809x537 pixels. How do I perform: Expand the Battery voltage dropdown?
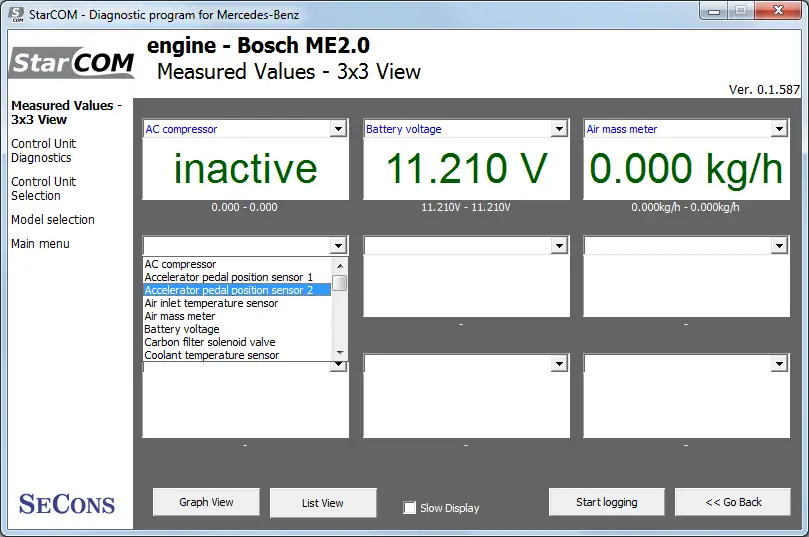(559, 128)
